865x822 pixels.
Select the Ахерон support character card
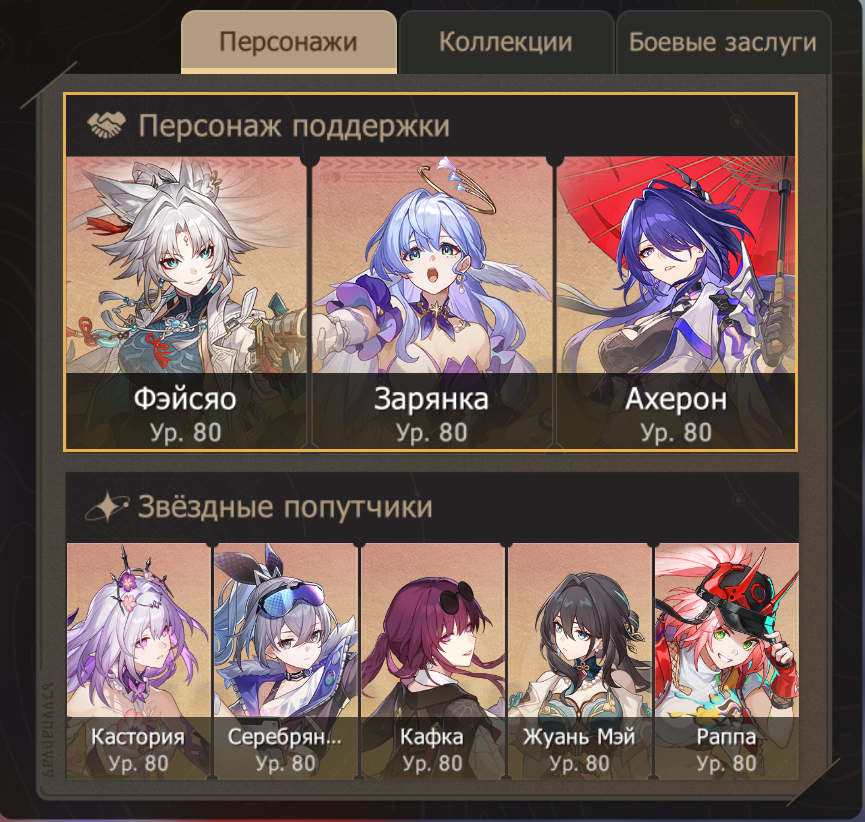click(676, 302)
